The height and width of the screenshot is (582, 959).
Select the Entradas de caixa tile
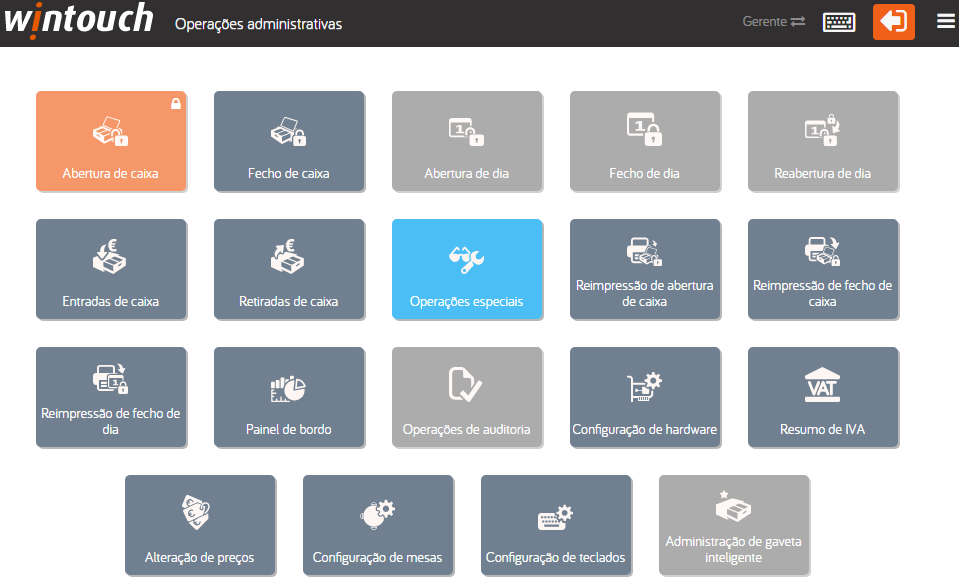click(110, 269)
